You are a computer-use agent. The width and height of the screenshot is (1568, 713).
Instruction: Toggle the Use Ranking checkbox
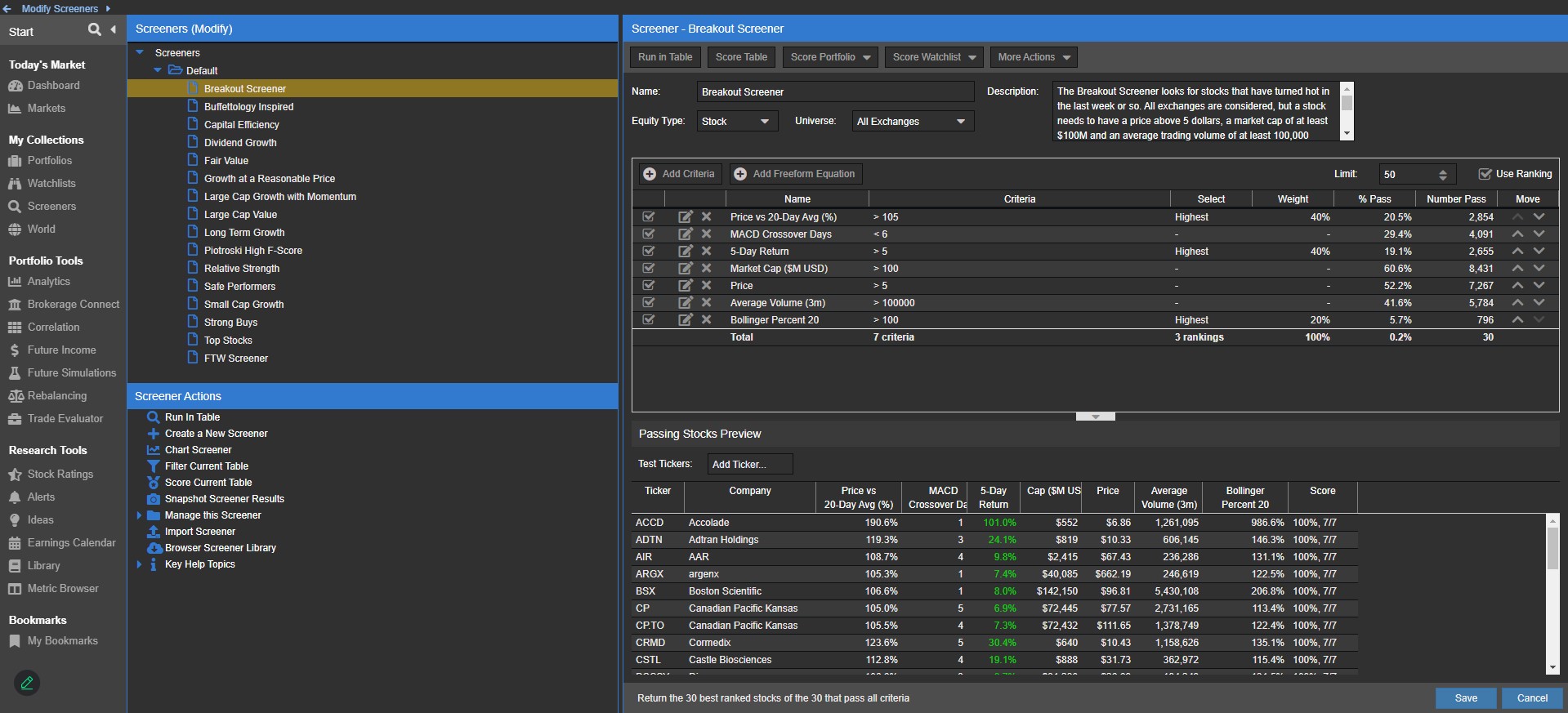point(1485,174)
